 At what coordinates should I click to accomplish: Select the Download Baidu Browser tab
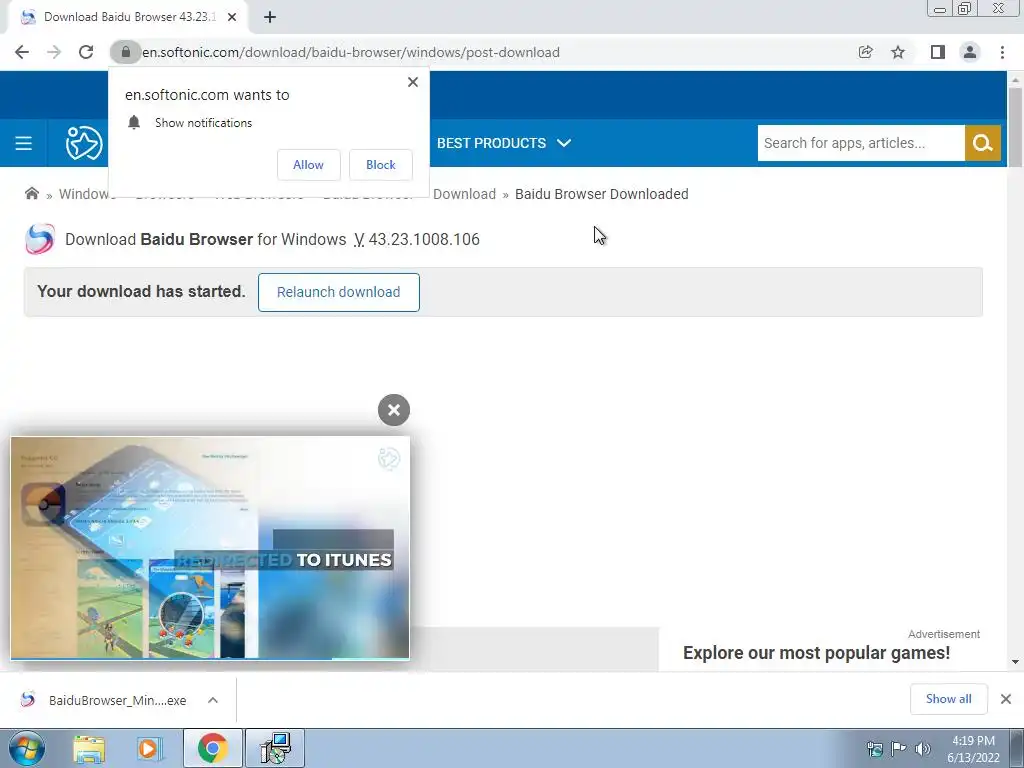[129, 17]
